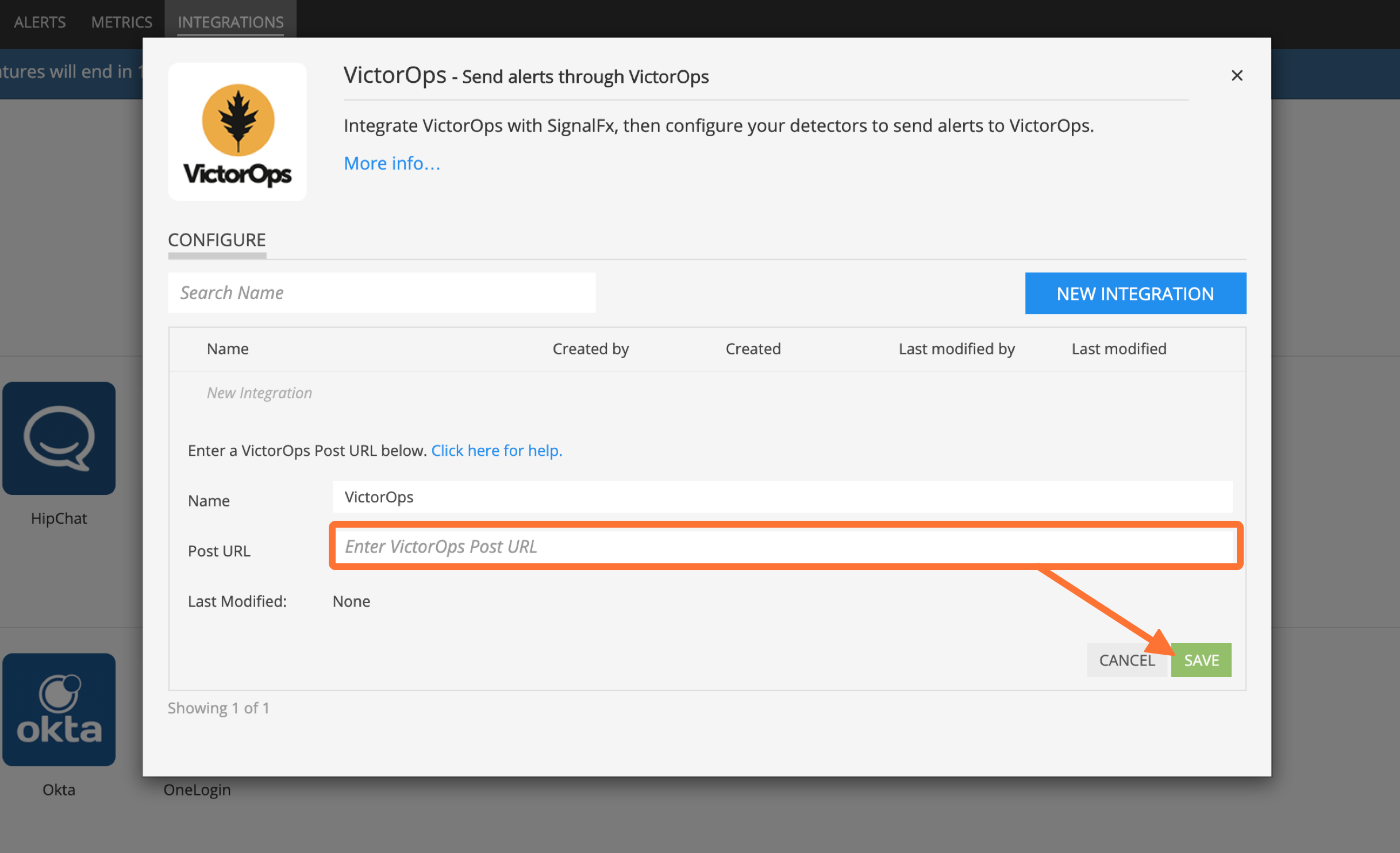This screenshot has width=1400, height=853.
Task: Sort integrations by the Name column header
Action: tap(228, 348)
